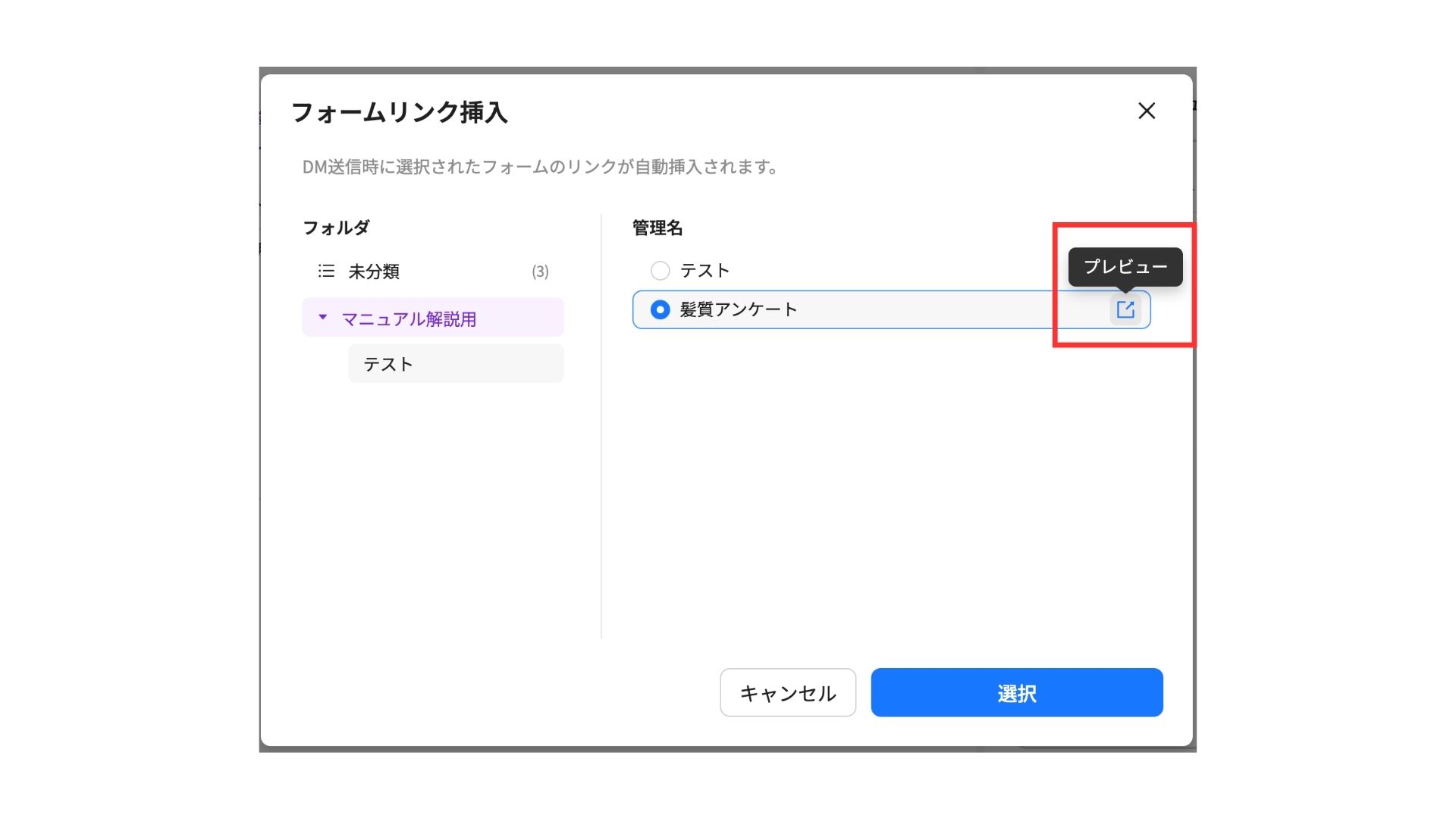Click the プレビュー tooltip label
The image size is (1456, 819).
coord(1125,267)
